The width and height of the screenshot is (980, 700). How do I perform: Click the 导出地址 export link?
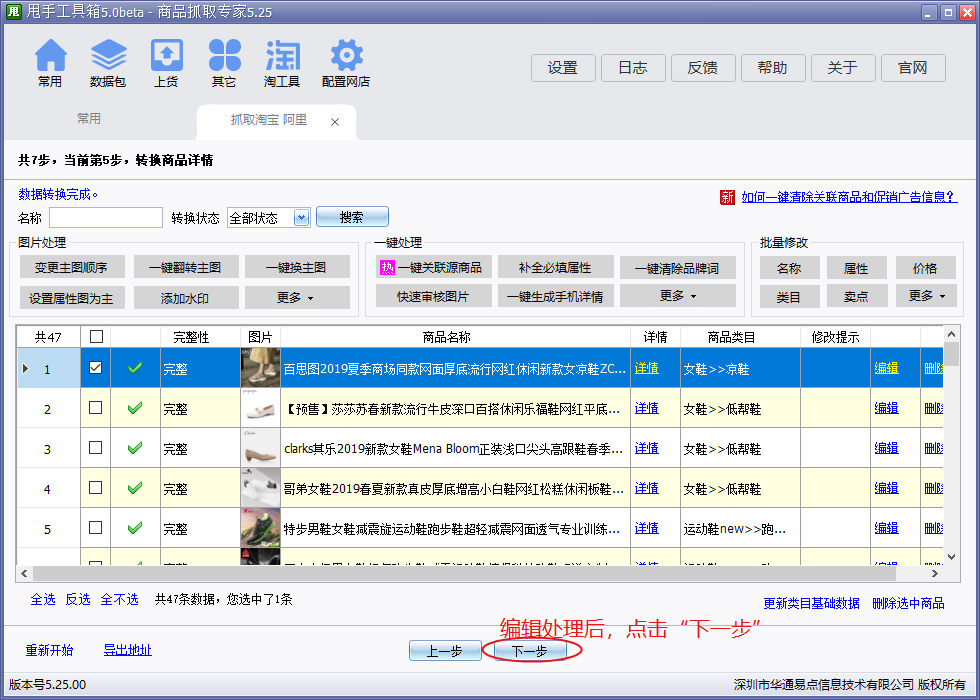click(127, 650)
